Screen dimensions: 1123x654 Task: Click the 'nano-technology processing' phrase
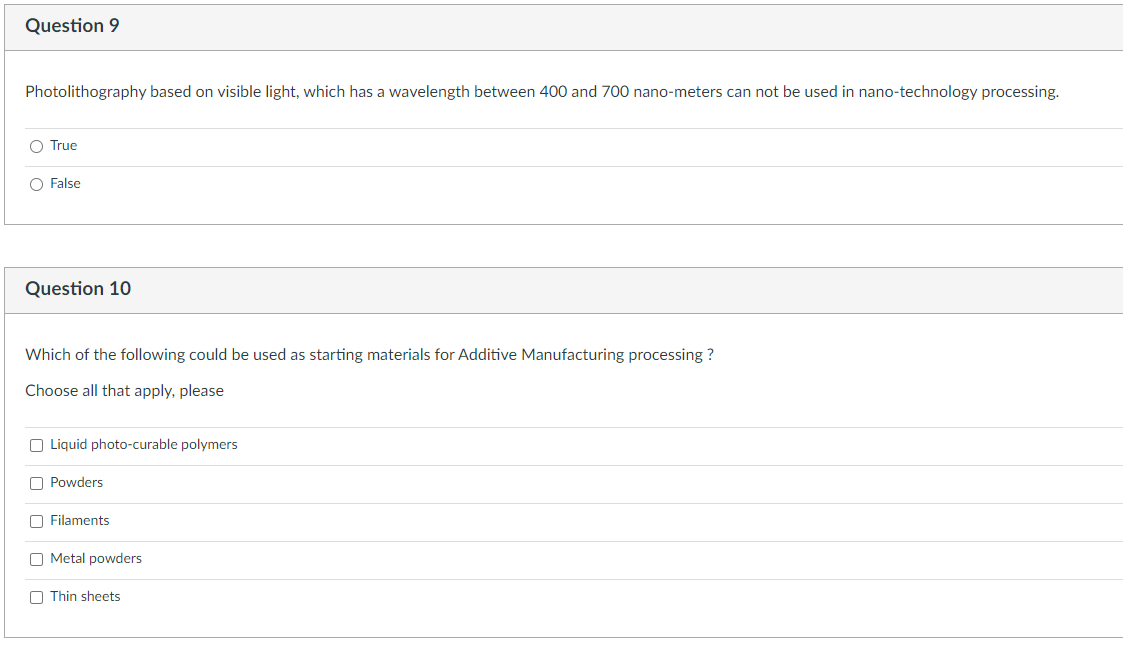tap(957, 92)
